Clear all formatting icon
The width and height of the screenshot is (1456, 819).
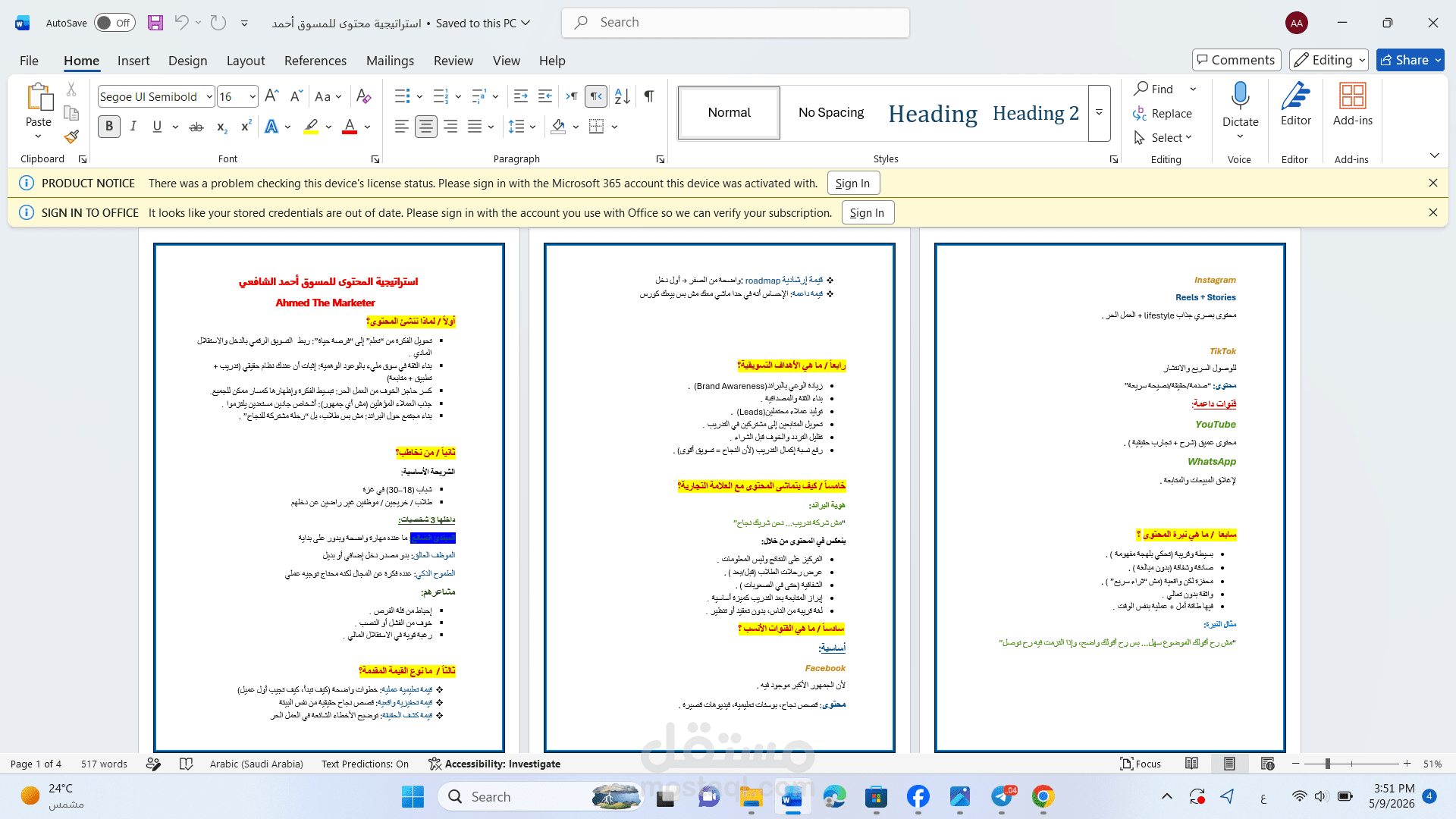(363, 96)
